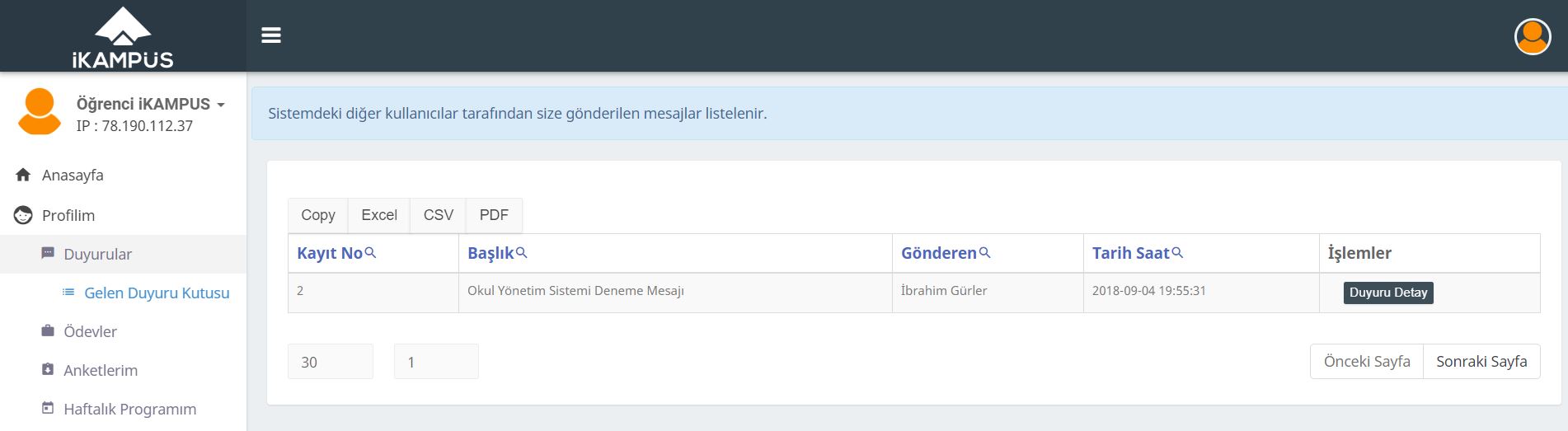Click the page number field showing 1

click(x=436, y=362)
